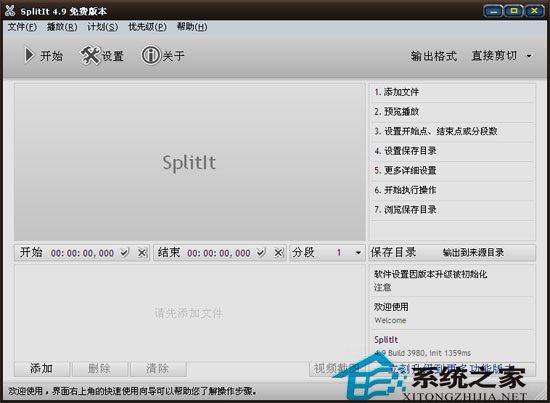Click the 删除 button
The image size is (550, 403).
pyautogui.click(x=100, y=369)
